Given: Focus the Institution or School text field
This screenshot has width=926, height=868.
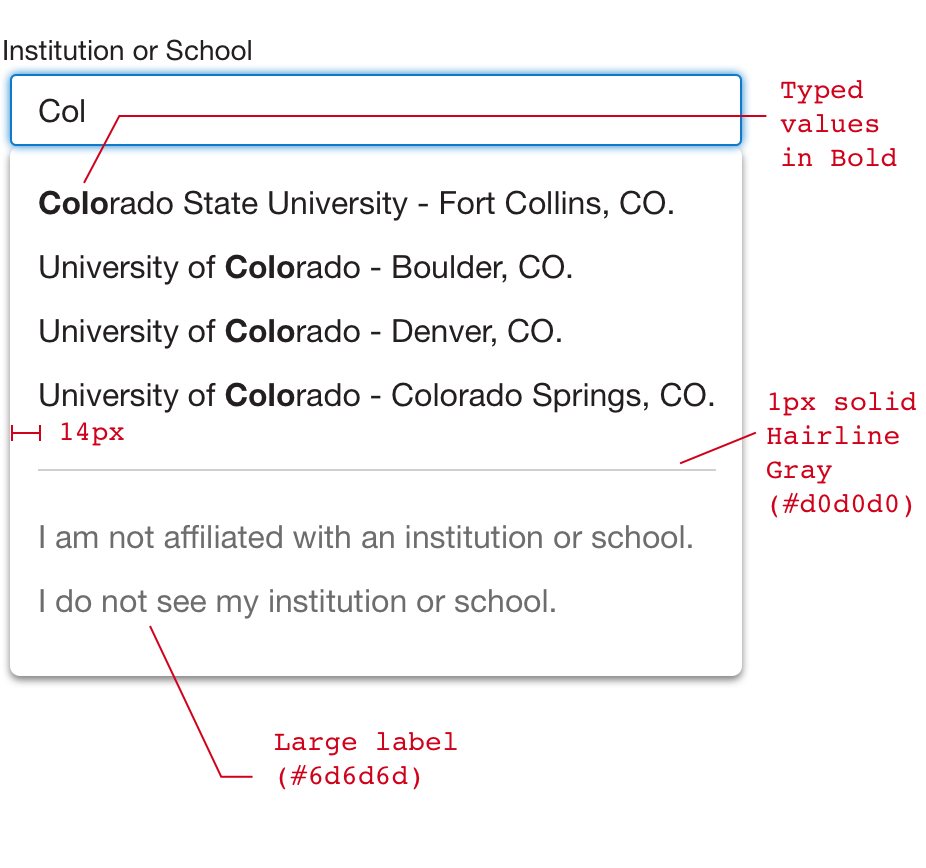Looking at the screenshot, I should click(400, 111).
